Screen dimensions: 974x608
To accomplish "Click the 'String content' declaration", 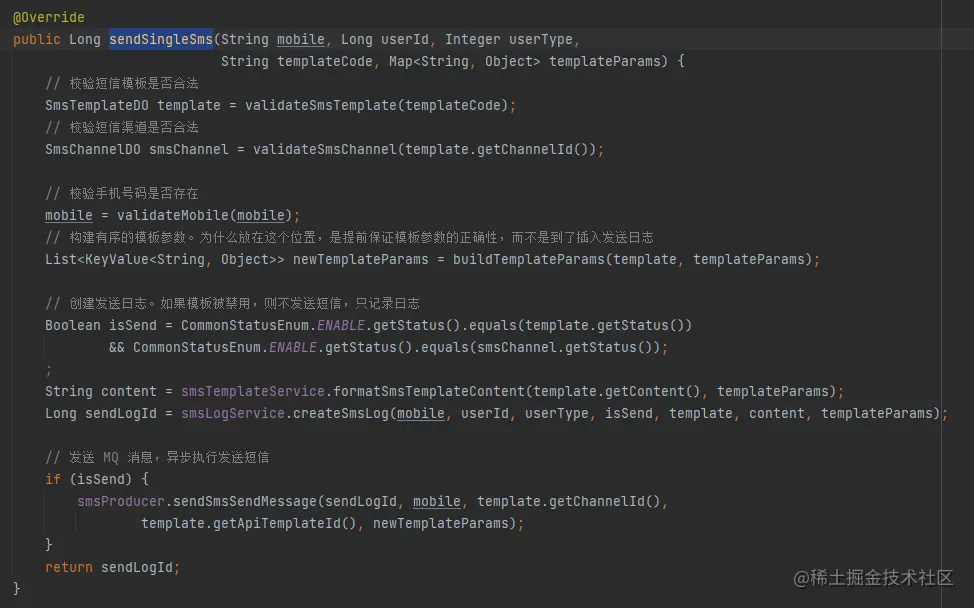I will (101, 391).
